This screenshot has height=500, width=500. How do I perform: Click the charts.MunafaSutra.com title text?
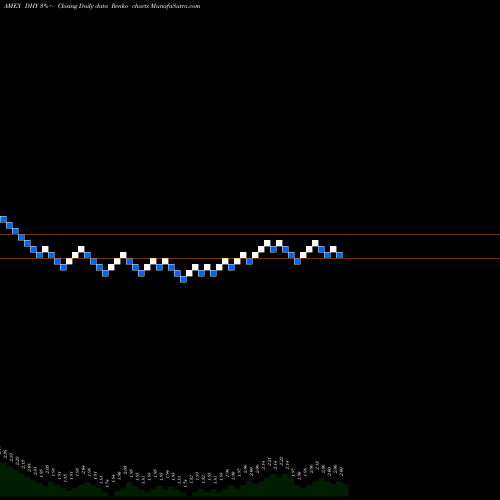click(x=166, y=6)
